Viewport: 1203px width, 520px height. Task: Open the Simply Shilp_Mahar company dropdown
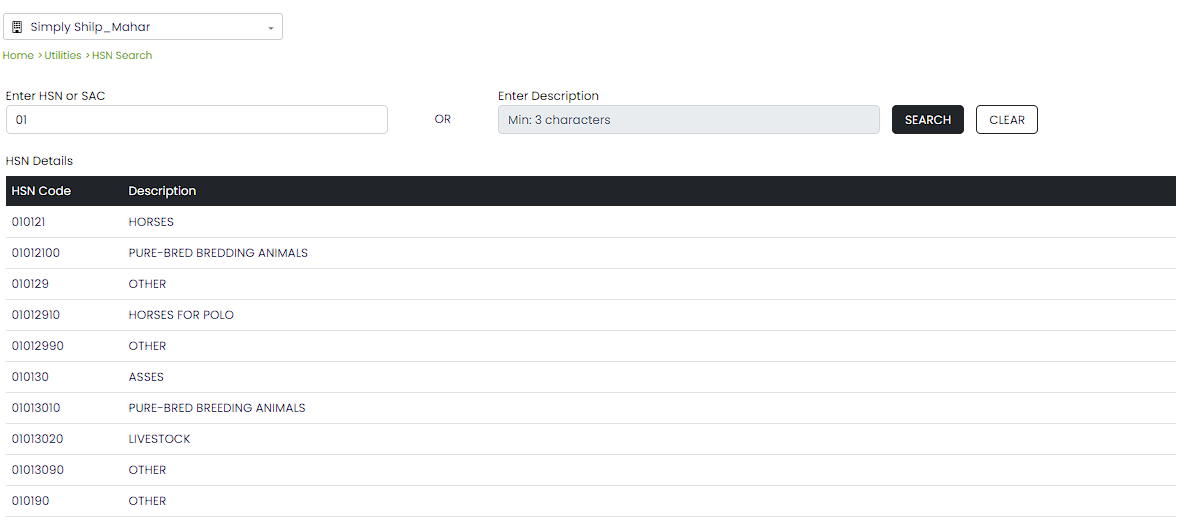coord(143,27)
